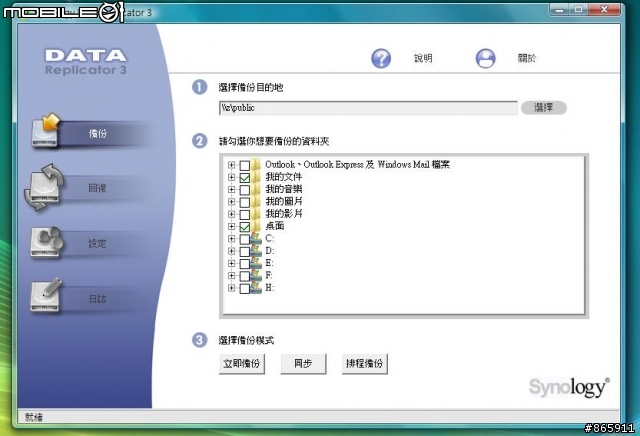Click the D: drive icon
The height and width of the screenshot is (436, 640).
256,251
